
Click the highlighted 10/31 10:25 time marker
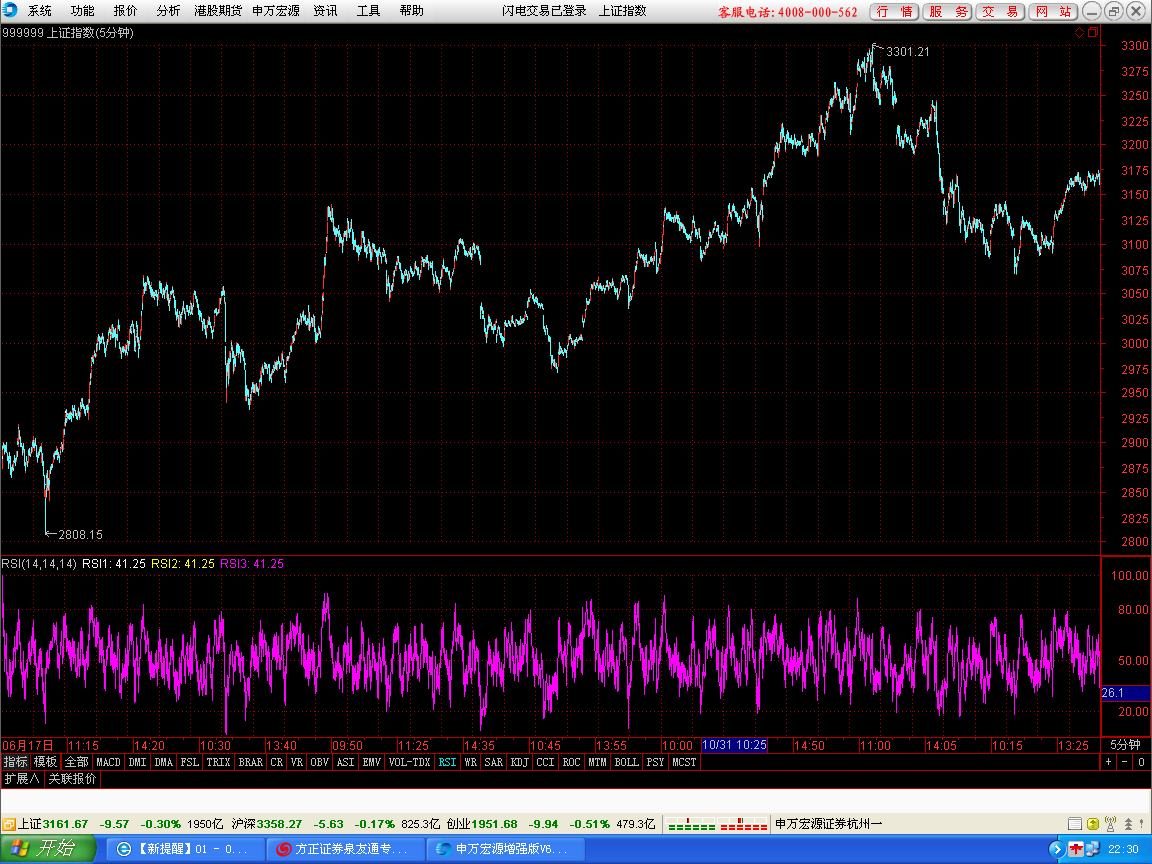pyautogui.click(x=734, y=745)
